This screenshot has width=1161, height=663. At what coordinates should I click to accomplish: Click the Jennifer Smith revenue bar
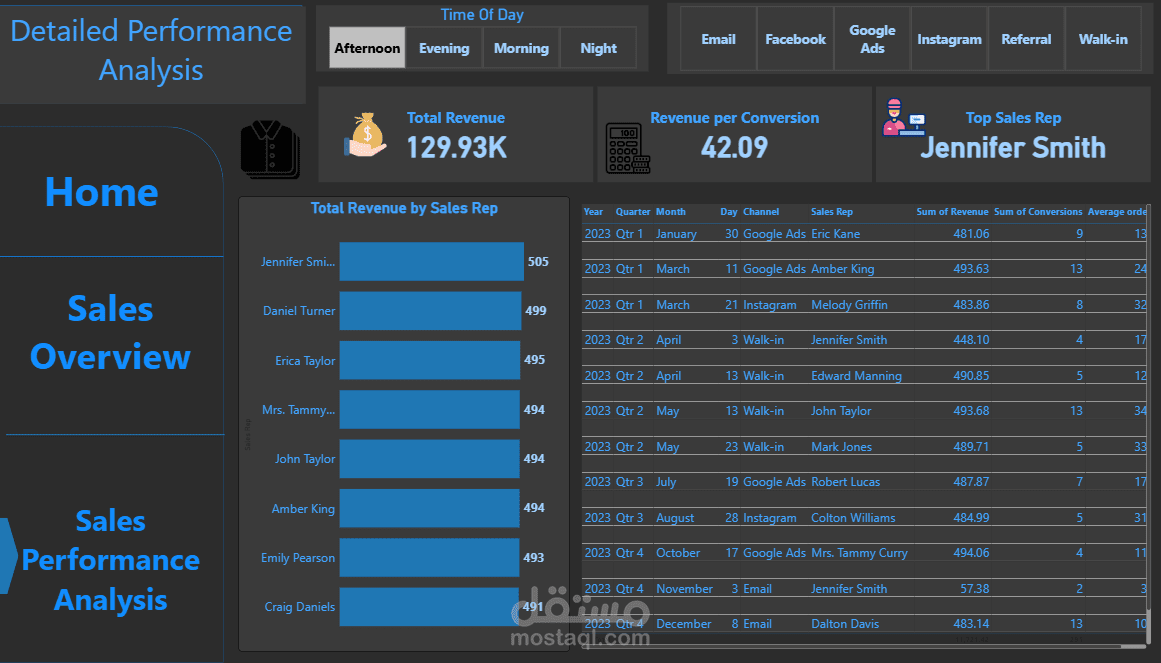click(432, 261)
